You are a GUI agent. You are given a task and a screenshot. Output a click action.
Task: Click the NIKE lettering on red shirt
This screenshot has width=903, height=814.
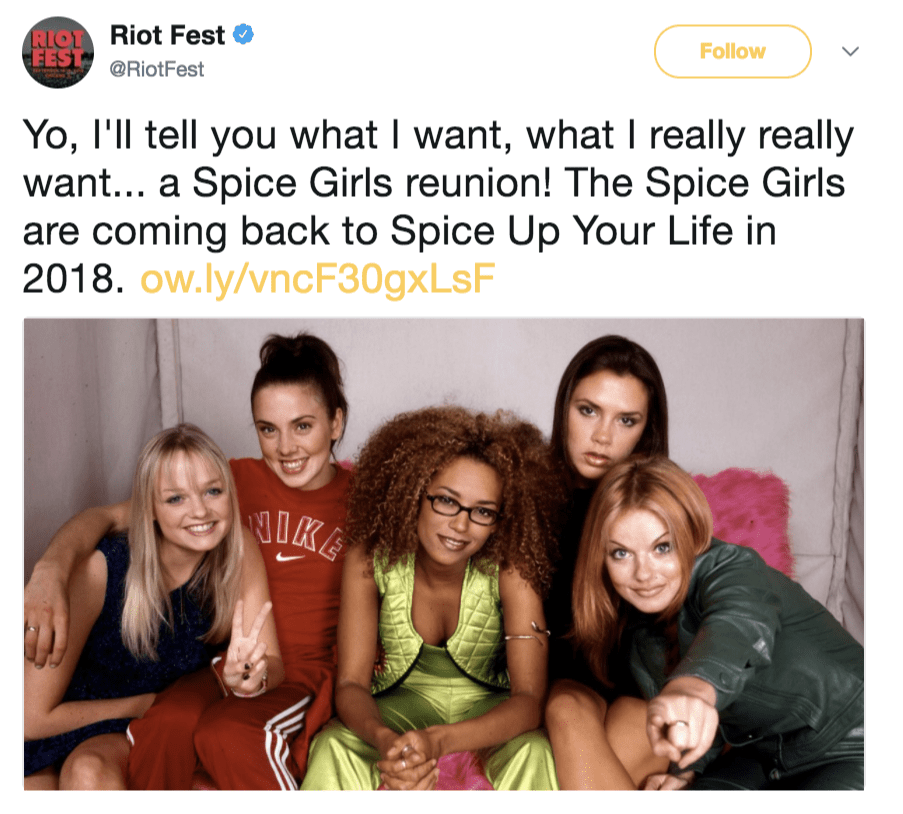point(297,536)
